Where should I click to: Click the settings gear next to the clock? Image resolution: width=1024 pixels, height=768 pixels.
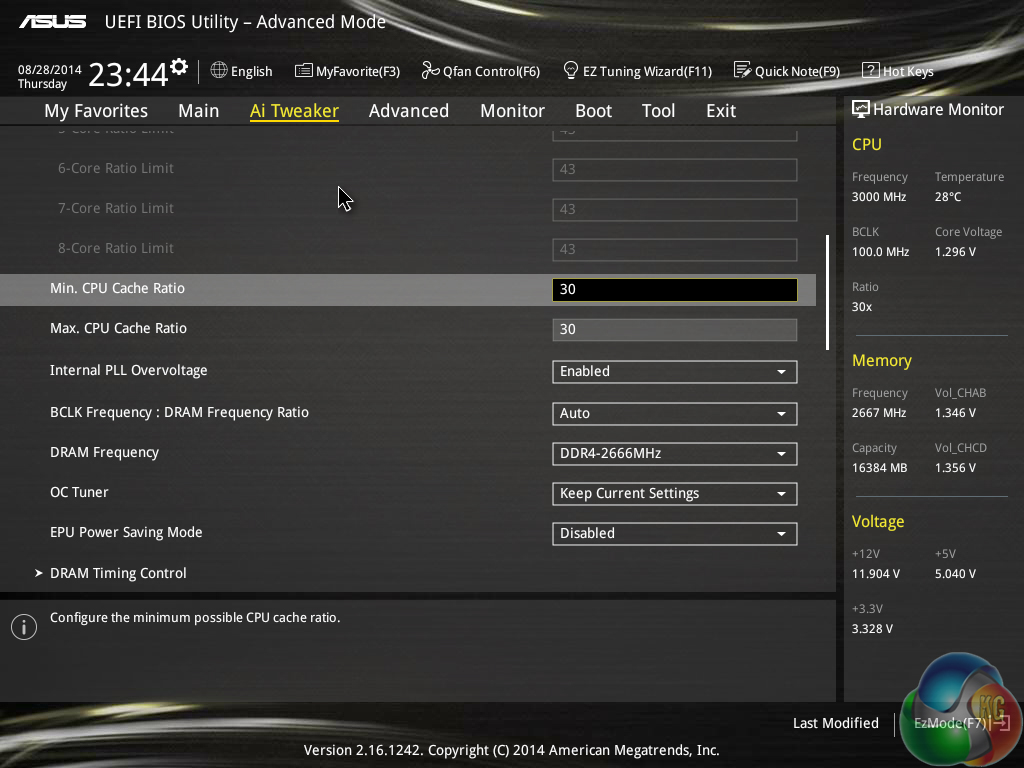[179, 67]
